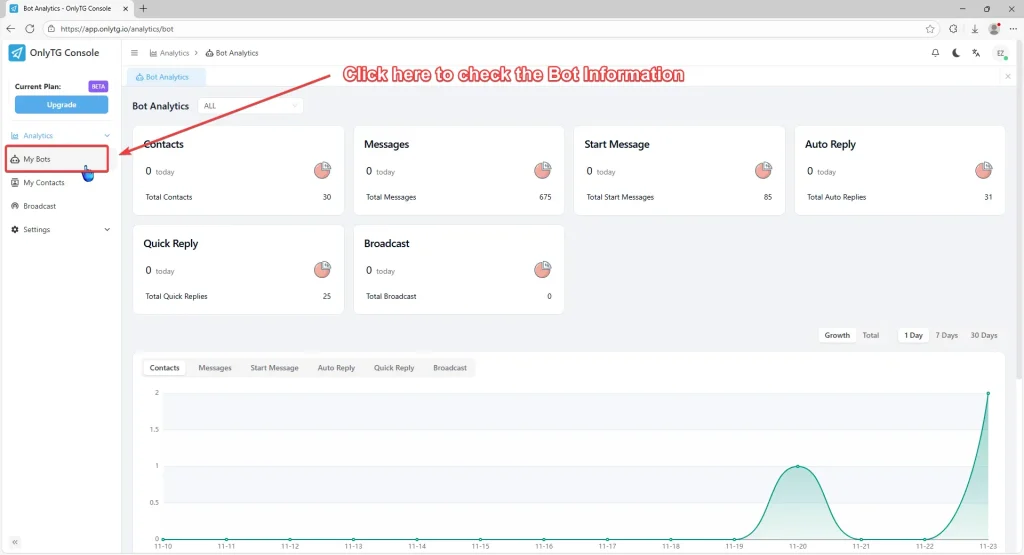
Task: Show the Start Message chart tab
Action: tap(274, 368)
